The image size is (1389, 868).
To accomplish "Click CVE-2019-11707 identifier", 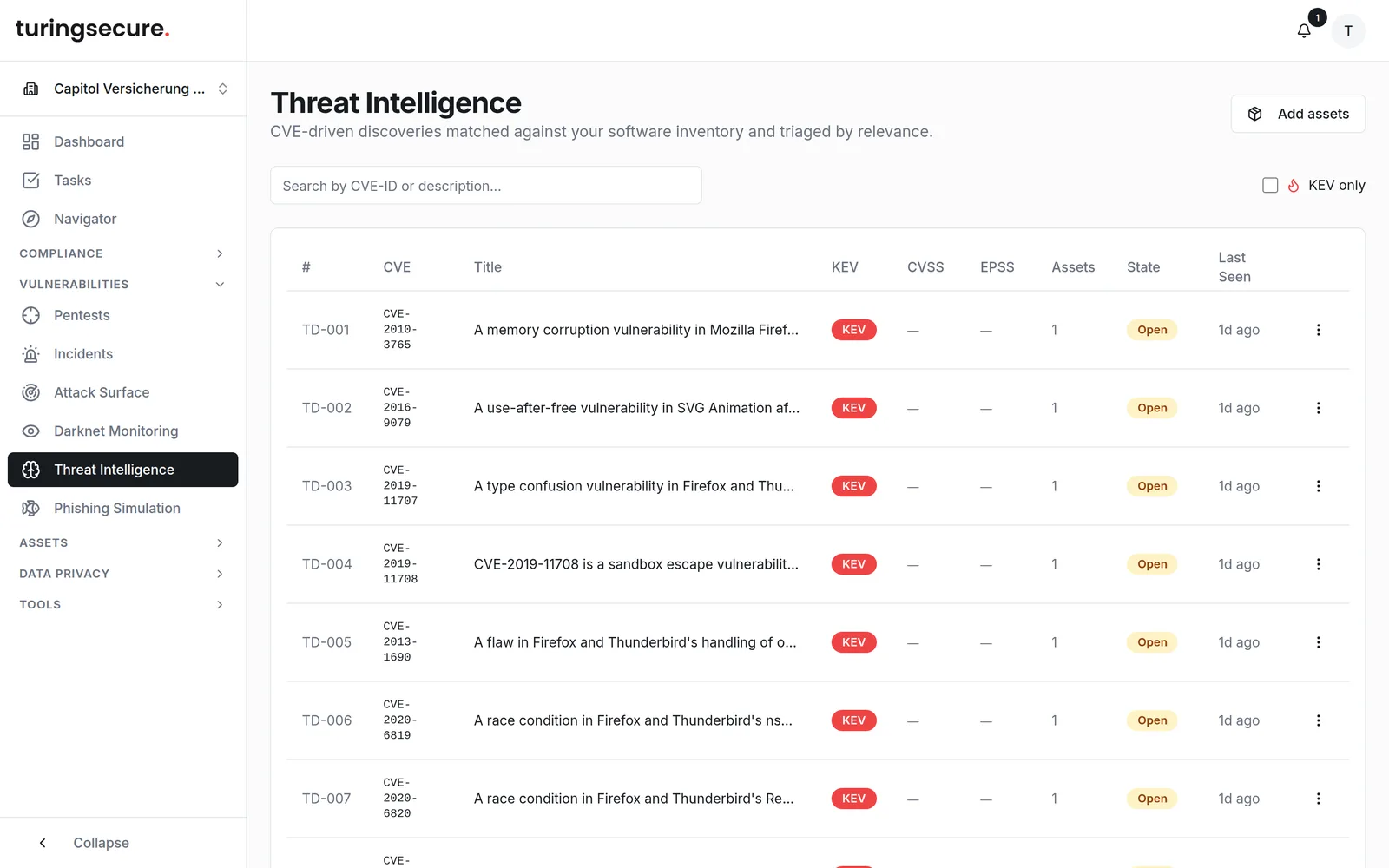I will (400, 486).
